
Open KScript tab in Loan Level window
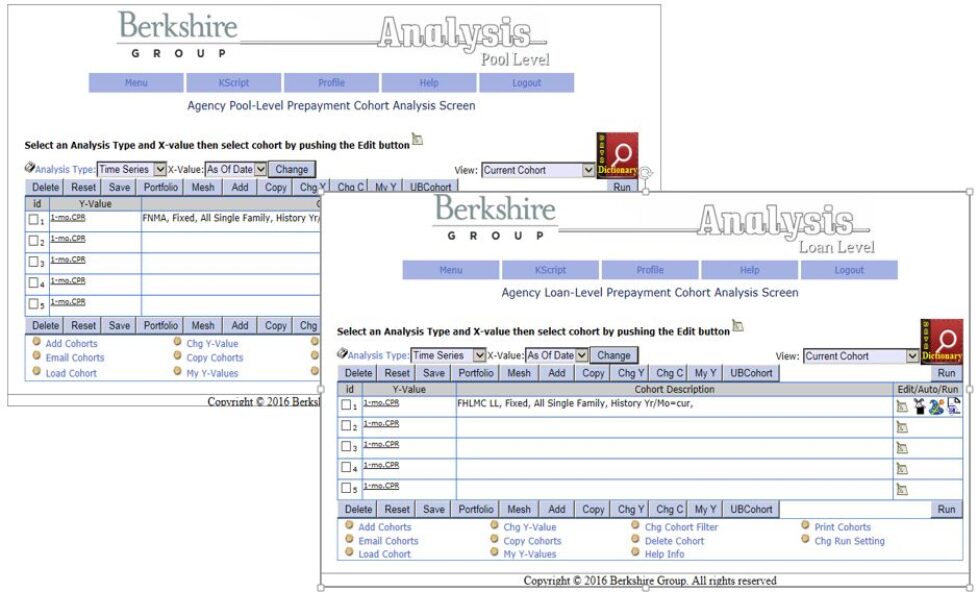(x=550, y=270)
